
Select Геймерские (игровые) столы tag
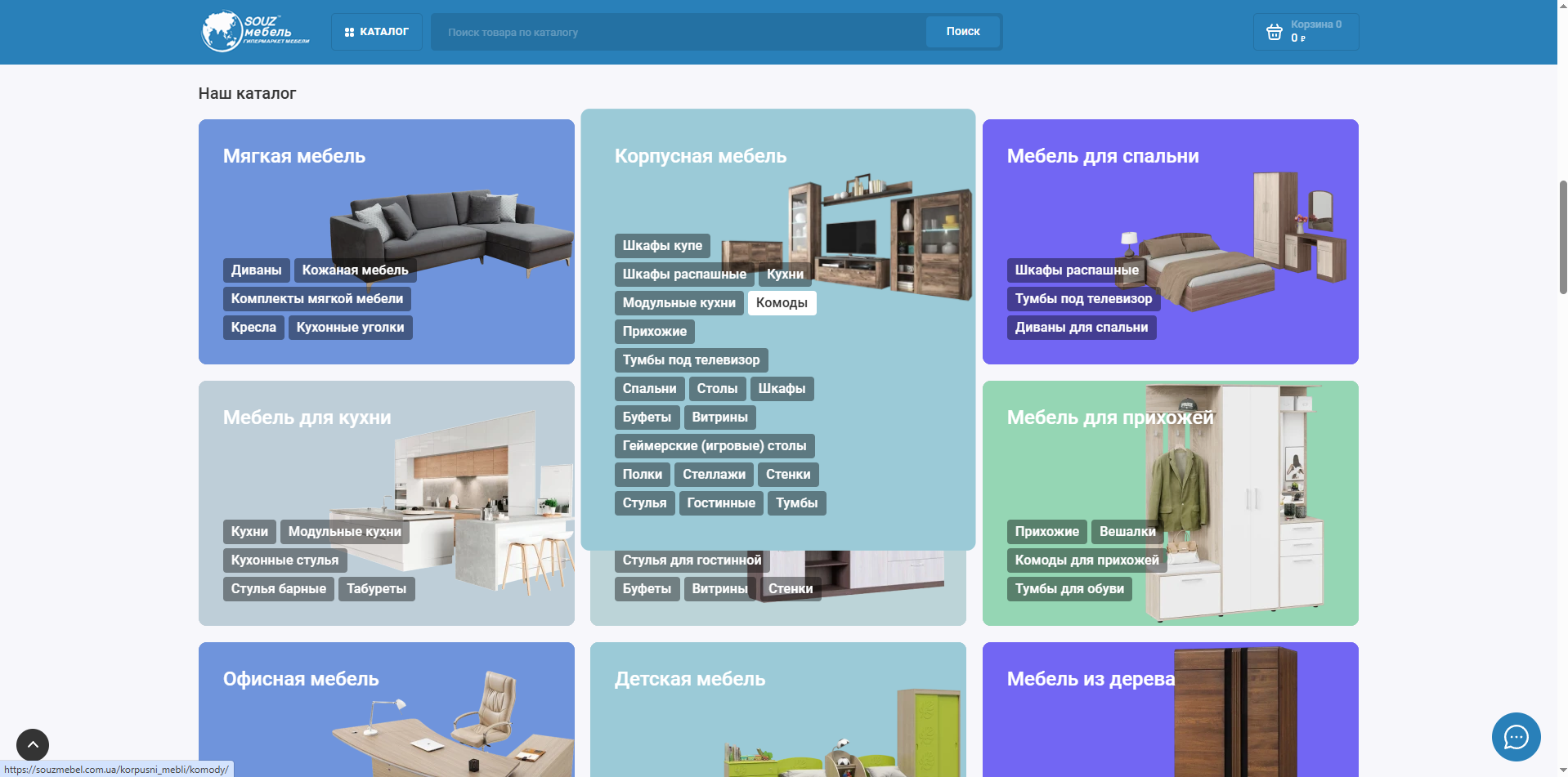[x=715, y=446]
